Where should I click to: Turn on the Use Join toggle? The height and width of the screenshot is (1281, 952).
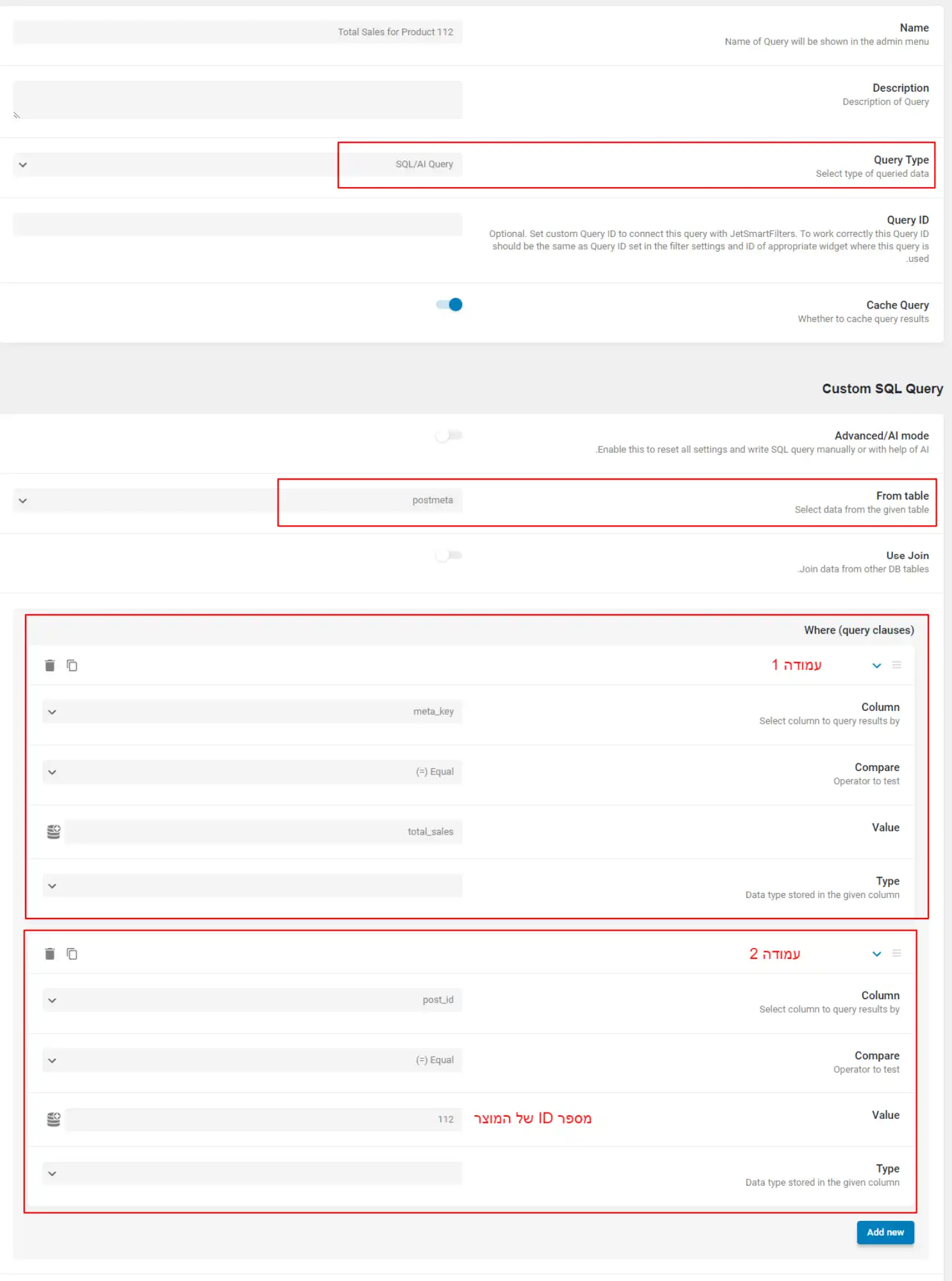449,555
